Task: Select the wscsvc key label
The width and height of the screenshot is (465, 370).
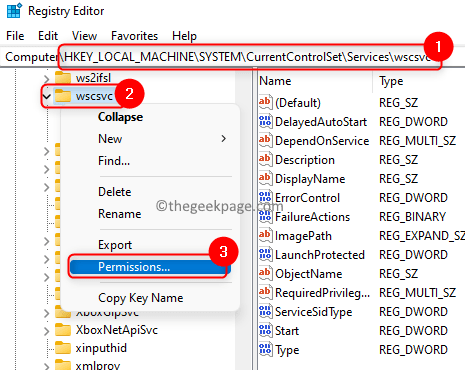Action: point(94,96)
